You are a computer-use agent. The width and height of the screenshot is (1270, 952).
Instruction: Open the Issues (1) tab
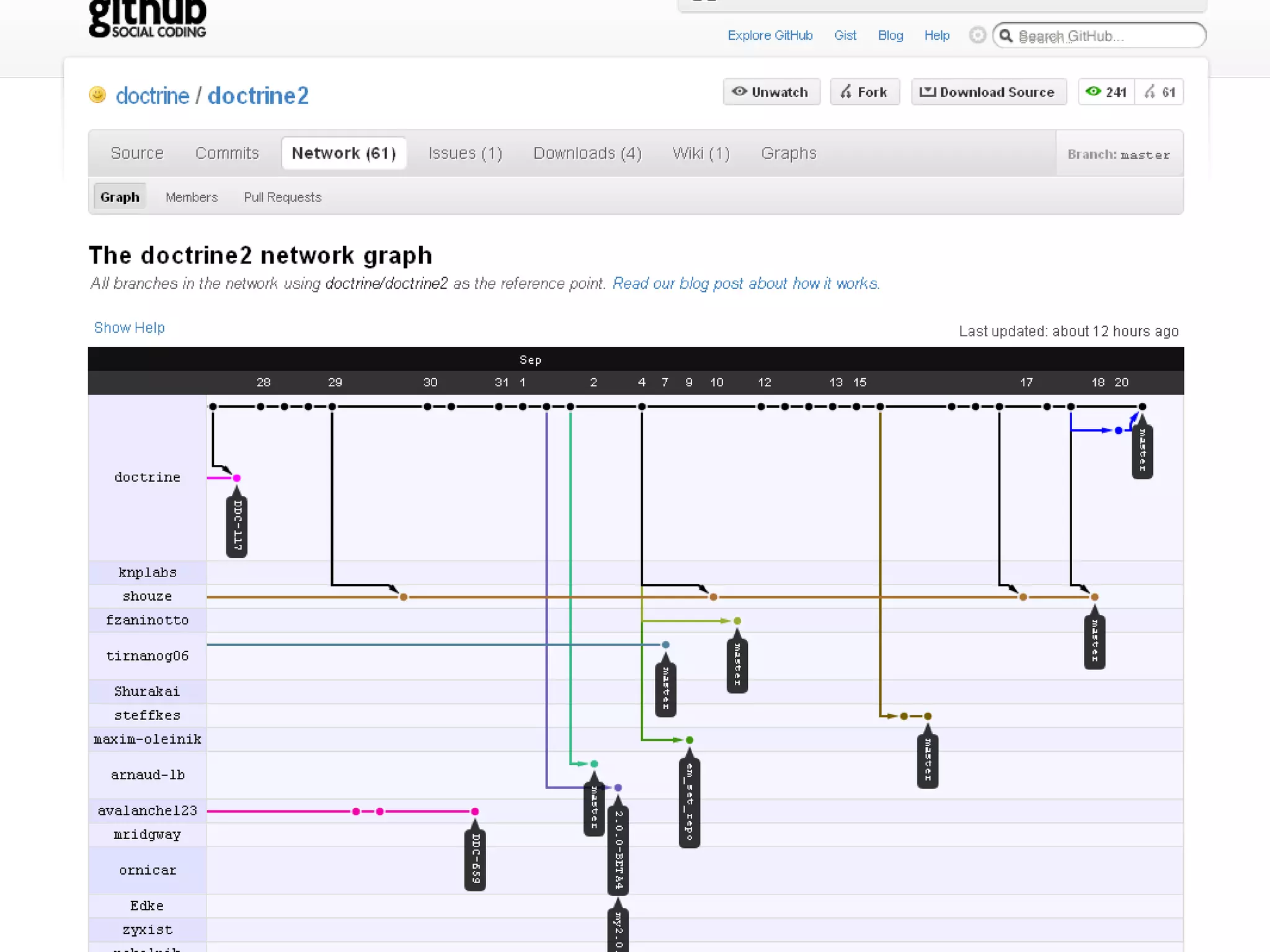[465, 153]
